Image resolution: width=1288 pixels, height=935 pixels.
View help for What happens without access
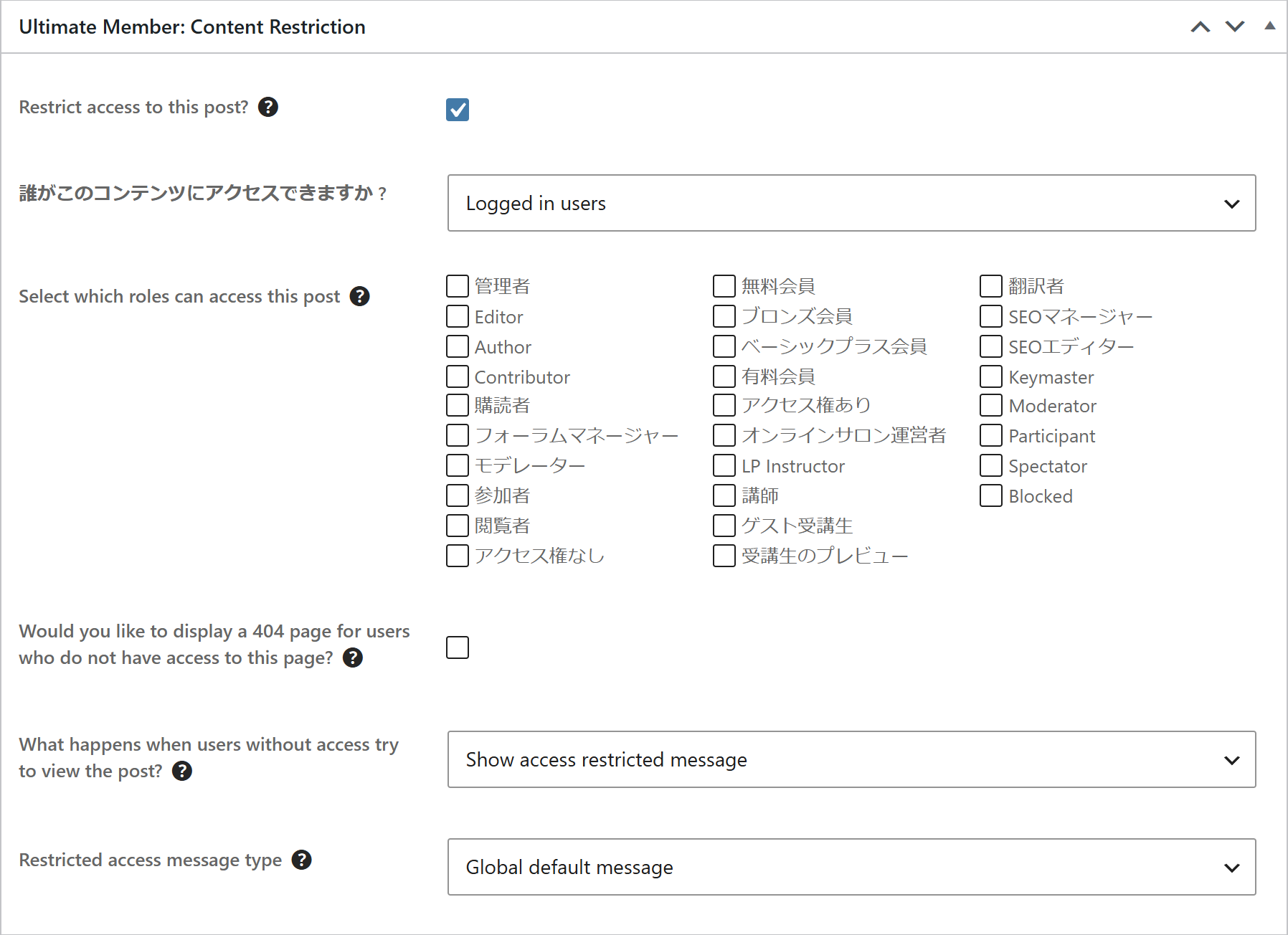point(182,771)
